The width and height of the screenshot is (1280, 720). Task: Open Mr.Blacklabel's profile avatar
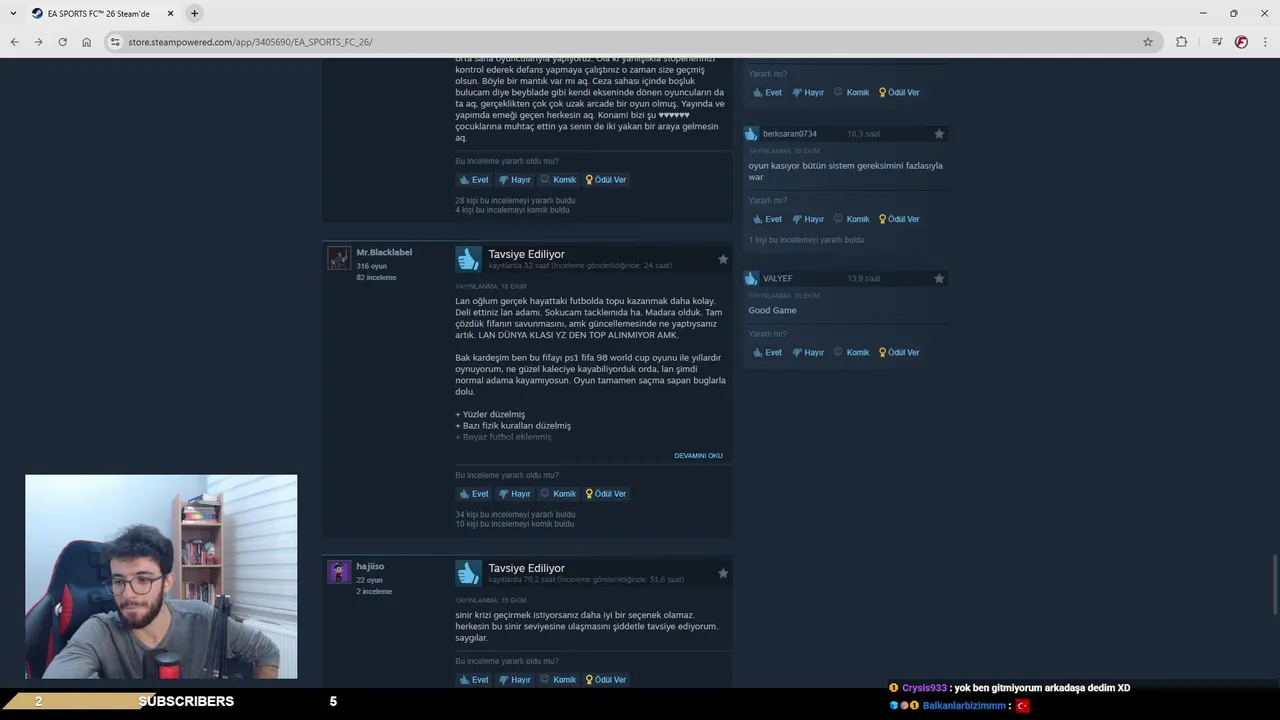click(339, 258)
